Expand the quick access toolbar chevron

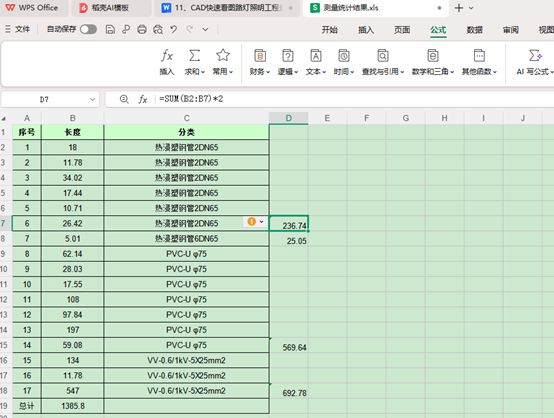pyautogui.click(x=205, y=29)
